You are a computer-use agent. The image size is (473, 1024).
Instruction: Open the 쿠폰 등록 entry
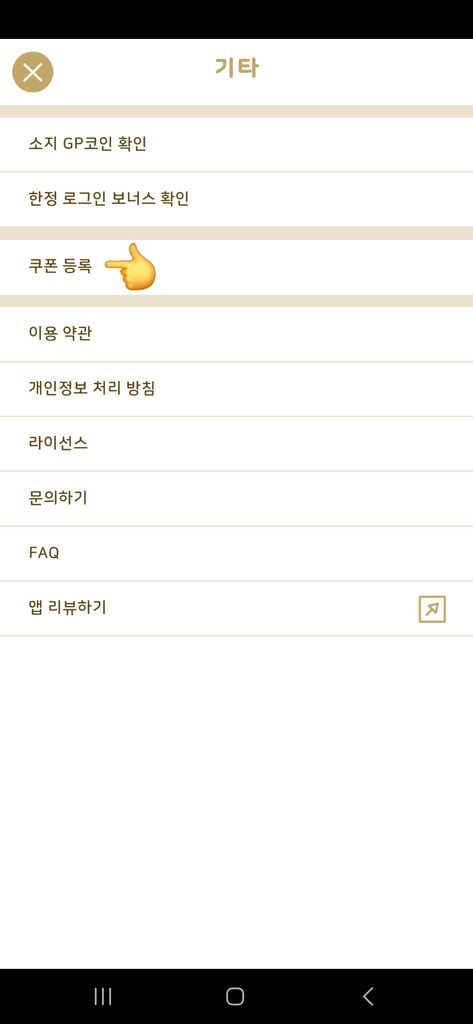click(236, 267)
